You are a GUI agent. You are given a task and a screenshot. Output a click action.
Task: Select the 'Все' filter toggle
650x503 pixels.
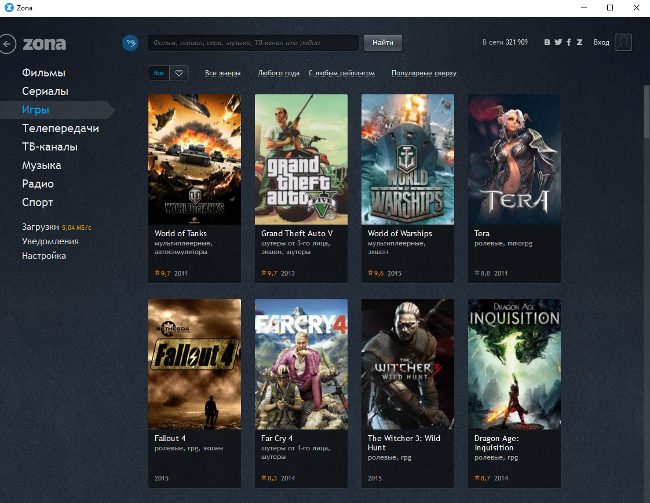pos(158,73)
